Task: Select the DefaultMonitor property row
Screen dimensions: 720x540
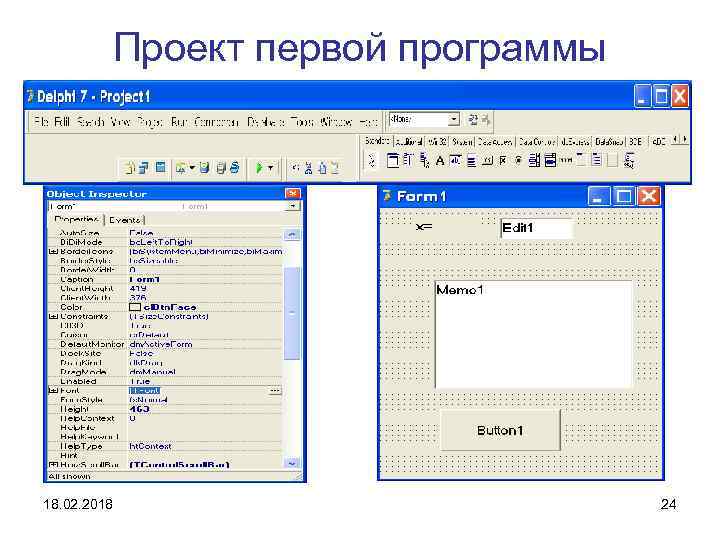Action: 165,344
